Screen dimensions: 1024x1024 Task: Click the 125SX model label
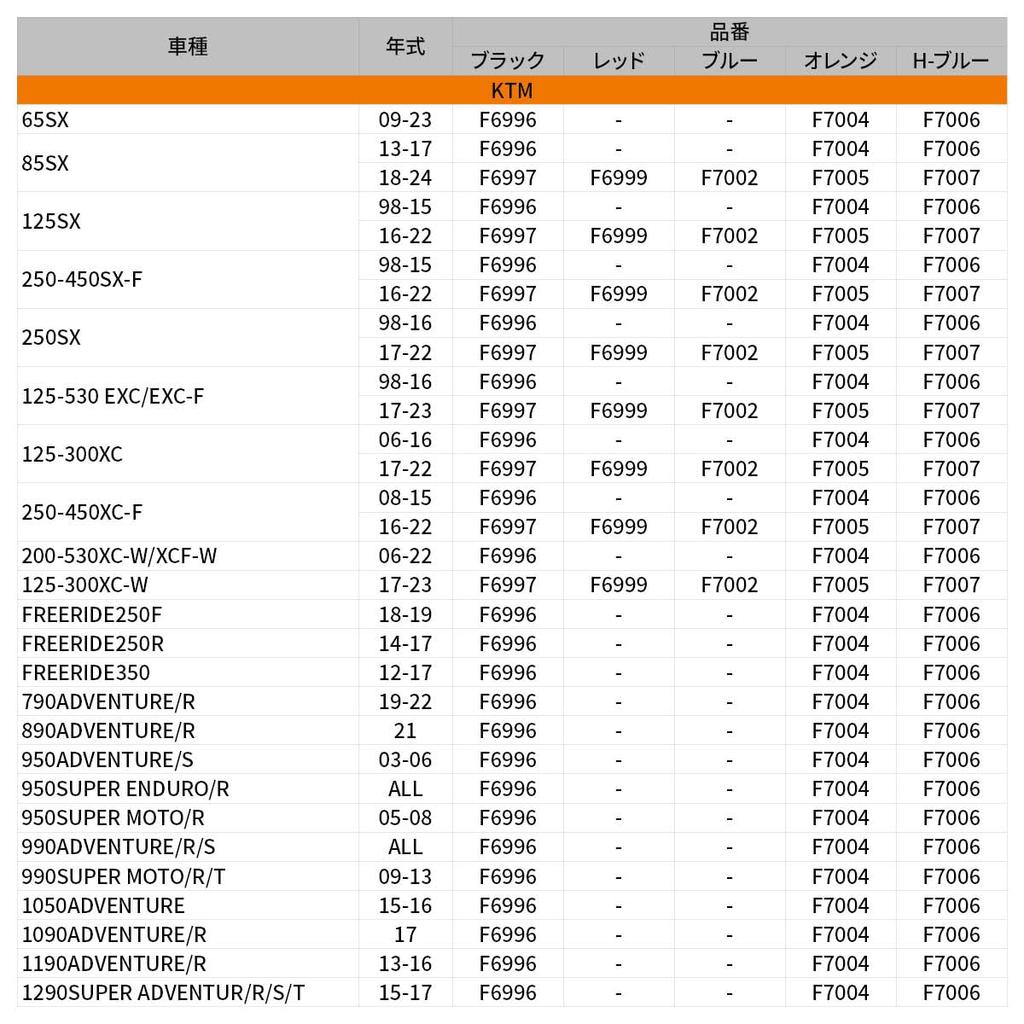coord(51,221)
